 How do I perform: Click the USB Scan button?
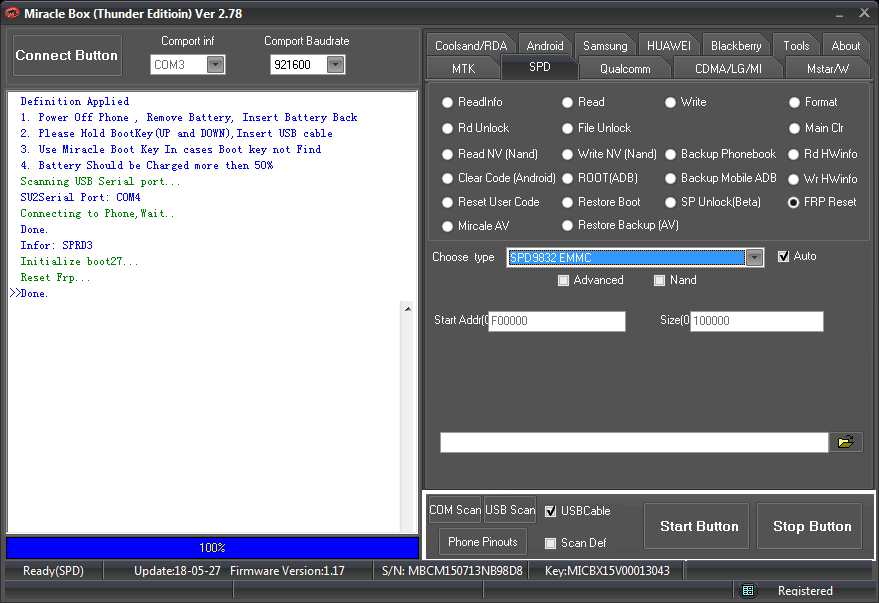[x=510, y=510]
